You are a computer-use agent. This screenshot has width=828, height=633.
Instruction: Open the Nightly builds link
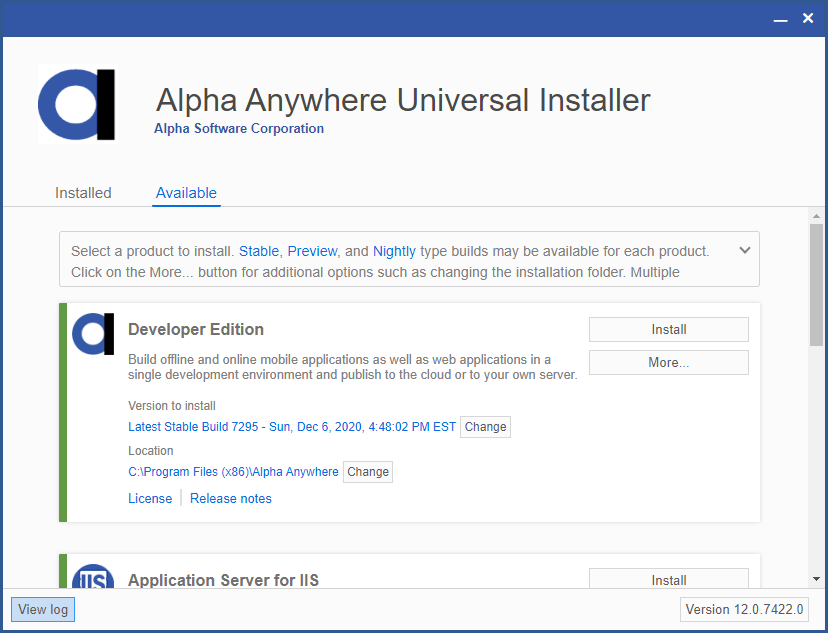pyautogui.click(x=394, y=251)
